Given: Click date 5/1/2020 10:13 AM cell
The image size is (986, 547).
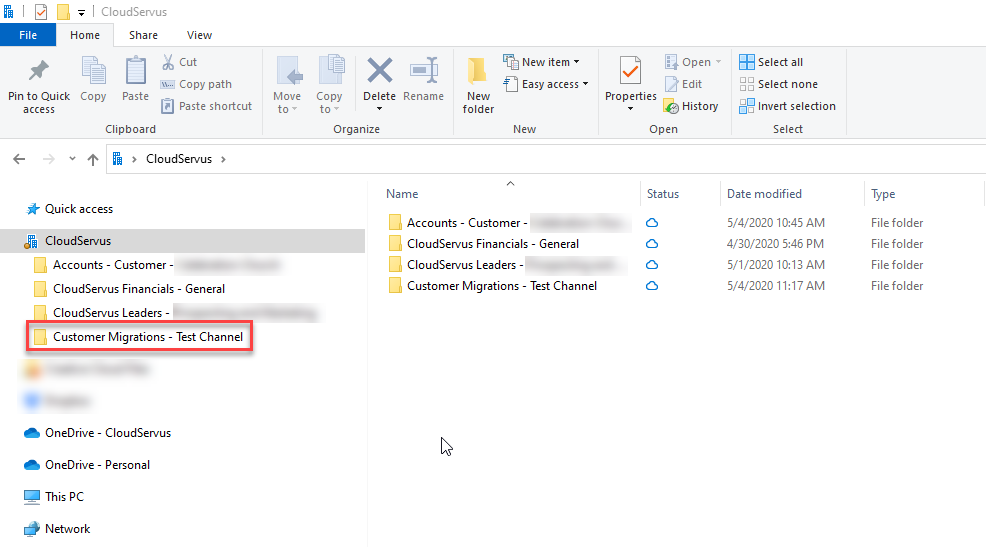Looking at the screenshot, I should (x=776, y=265).
